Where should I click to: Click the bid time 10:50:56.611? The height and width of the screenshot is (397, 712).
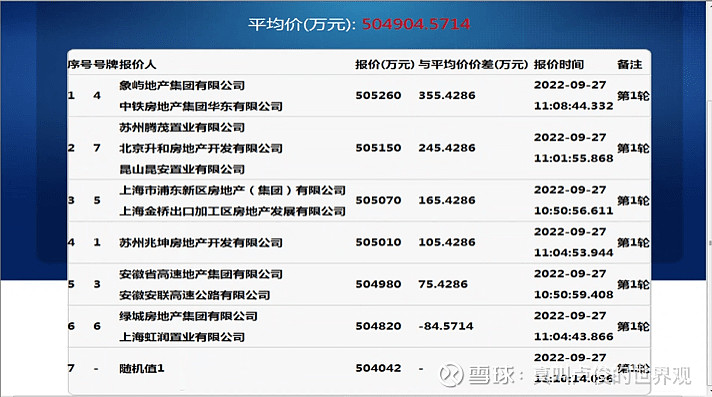pyautogui.click(x=574, y=211)
